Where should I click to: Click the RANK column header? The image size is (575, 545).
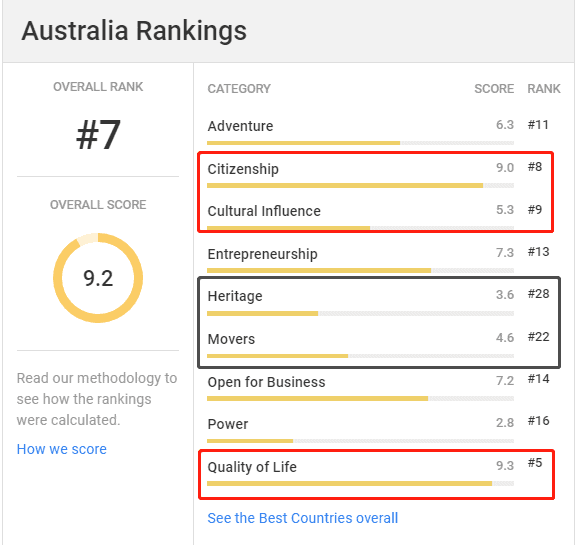(x=544, y=89)
